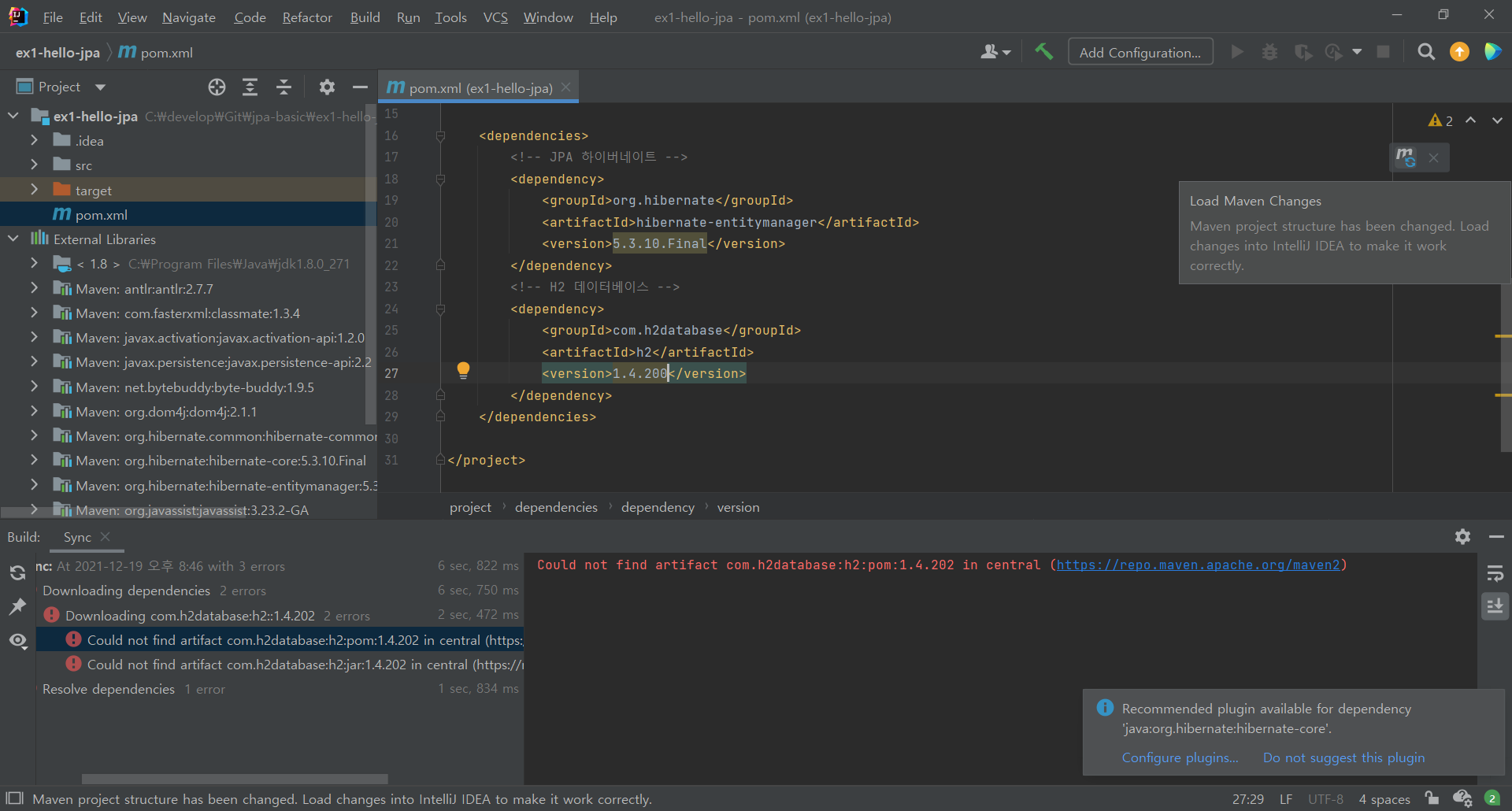
Task: Collapse External Libraries node
Action: (13, 239)
